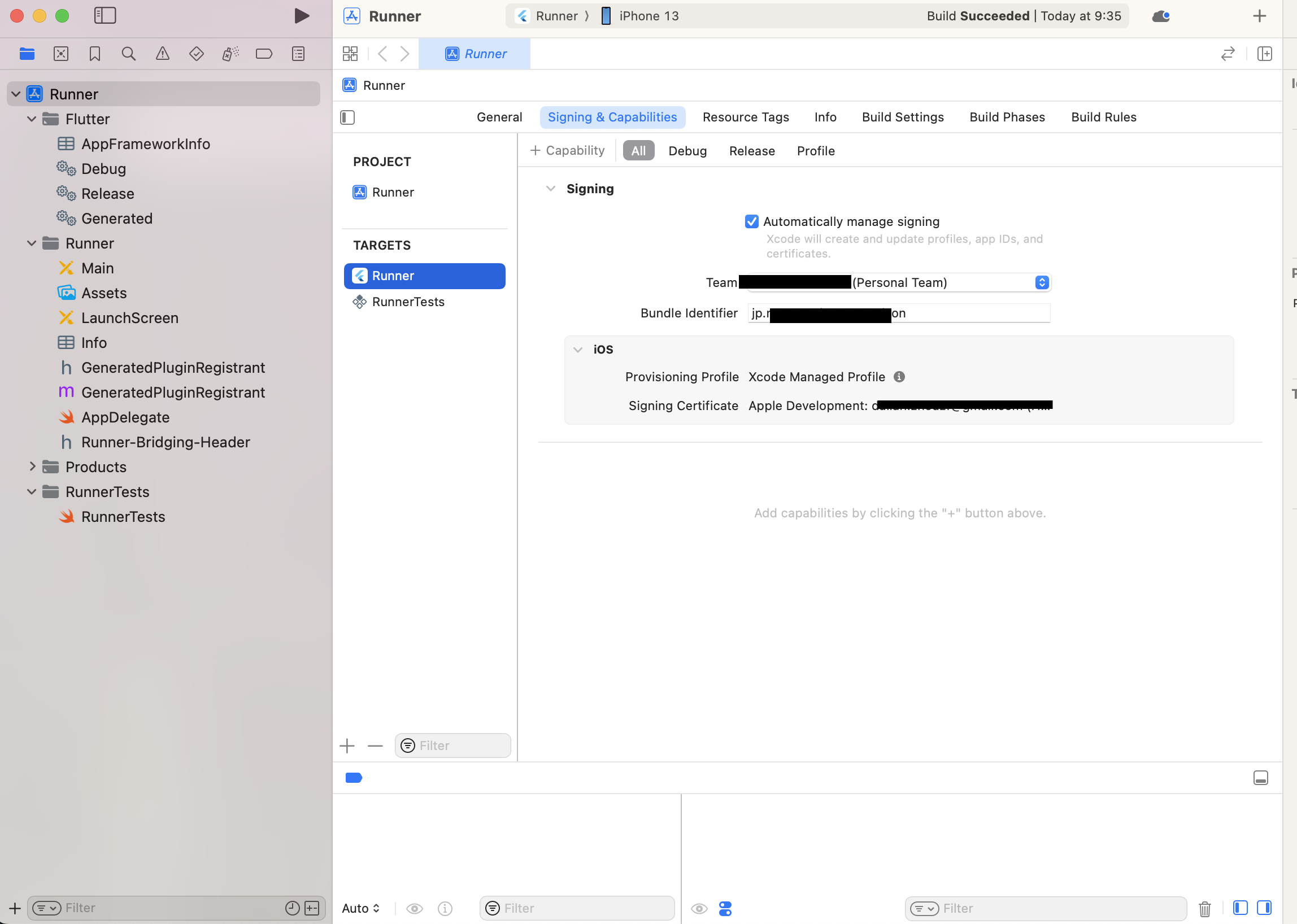Screen dimensions: 1297x924
Task: Collapse the RunnerTests folder
Action: coord(32,491)
